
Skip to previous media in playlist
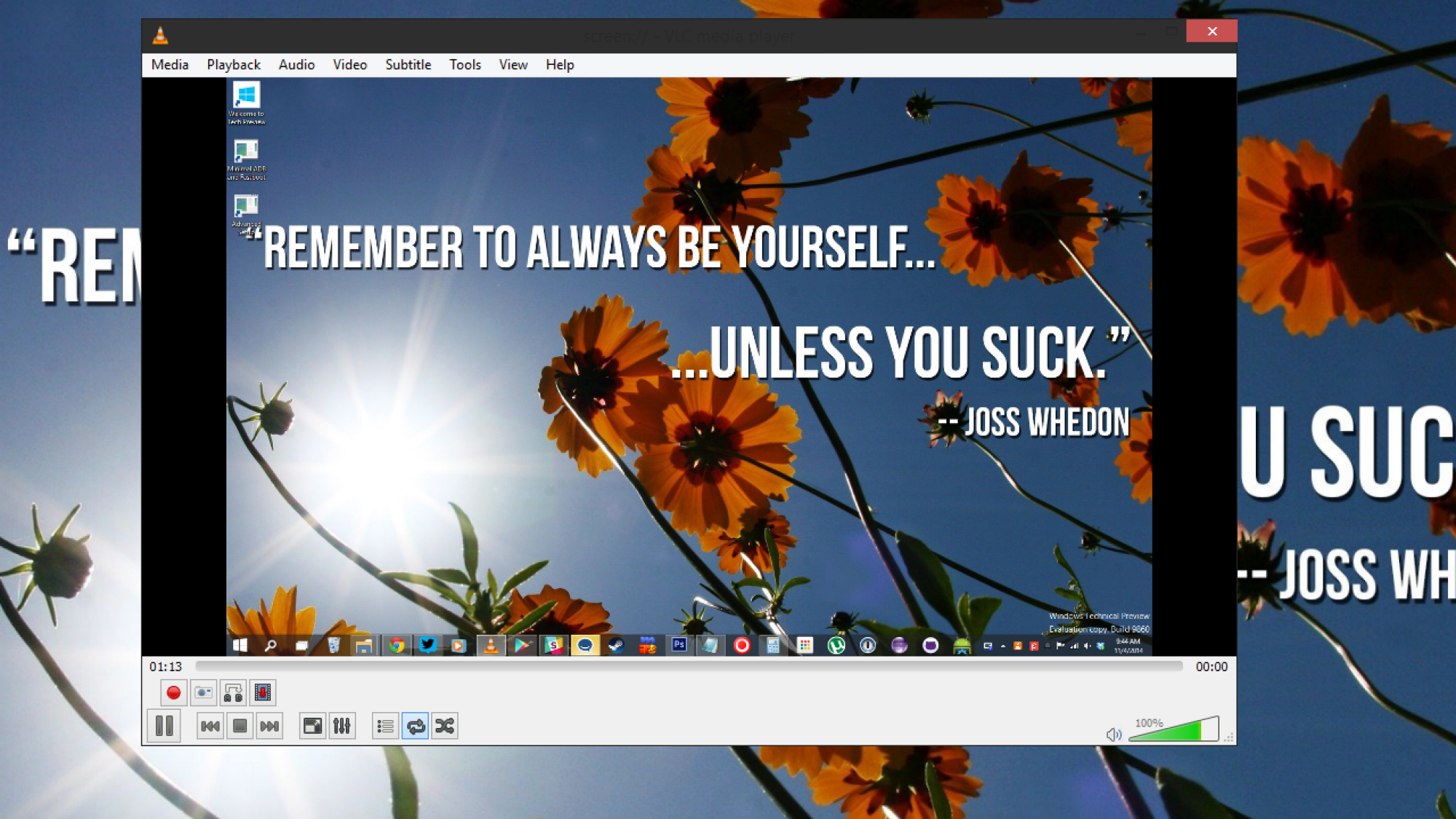[x=210, y=726]
